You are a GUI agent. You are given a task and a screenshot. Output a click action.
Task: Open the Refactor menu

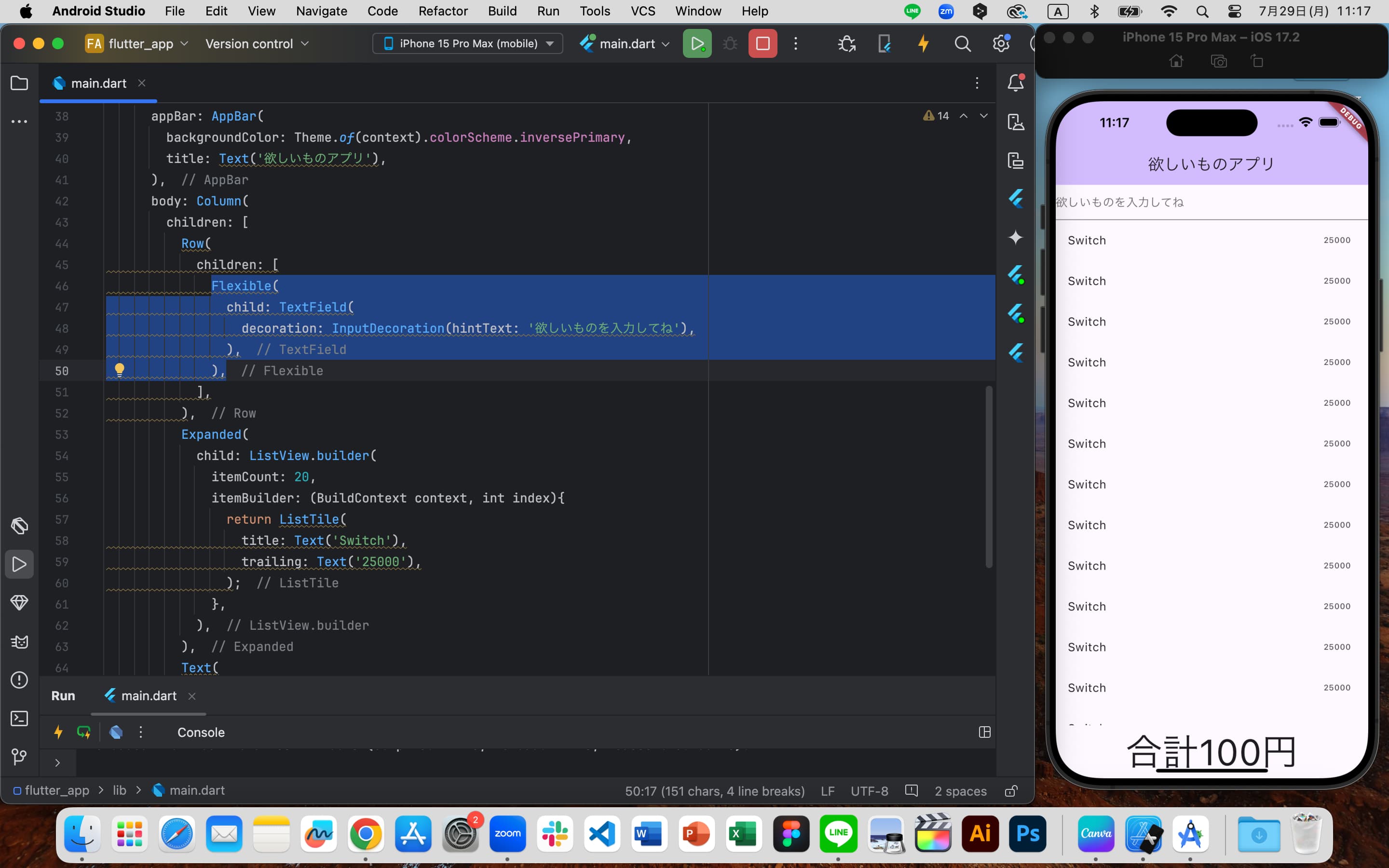click(443, 11)
